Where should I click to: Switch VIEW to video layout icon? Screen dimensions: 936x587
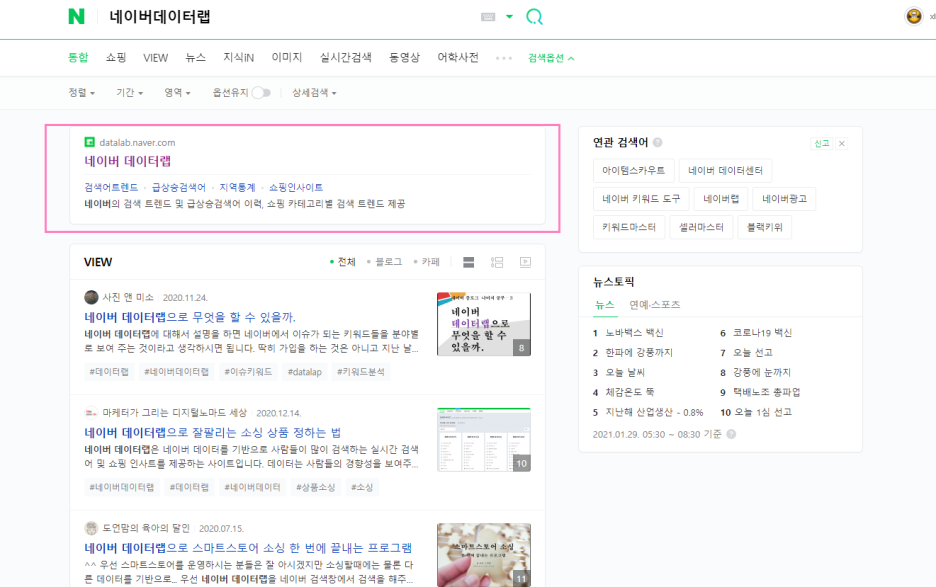click(x=525, y=262)
